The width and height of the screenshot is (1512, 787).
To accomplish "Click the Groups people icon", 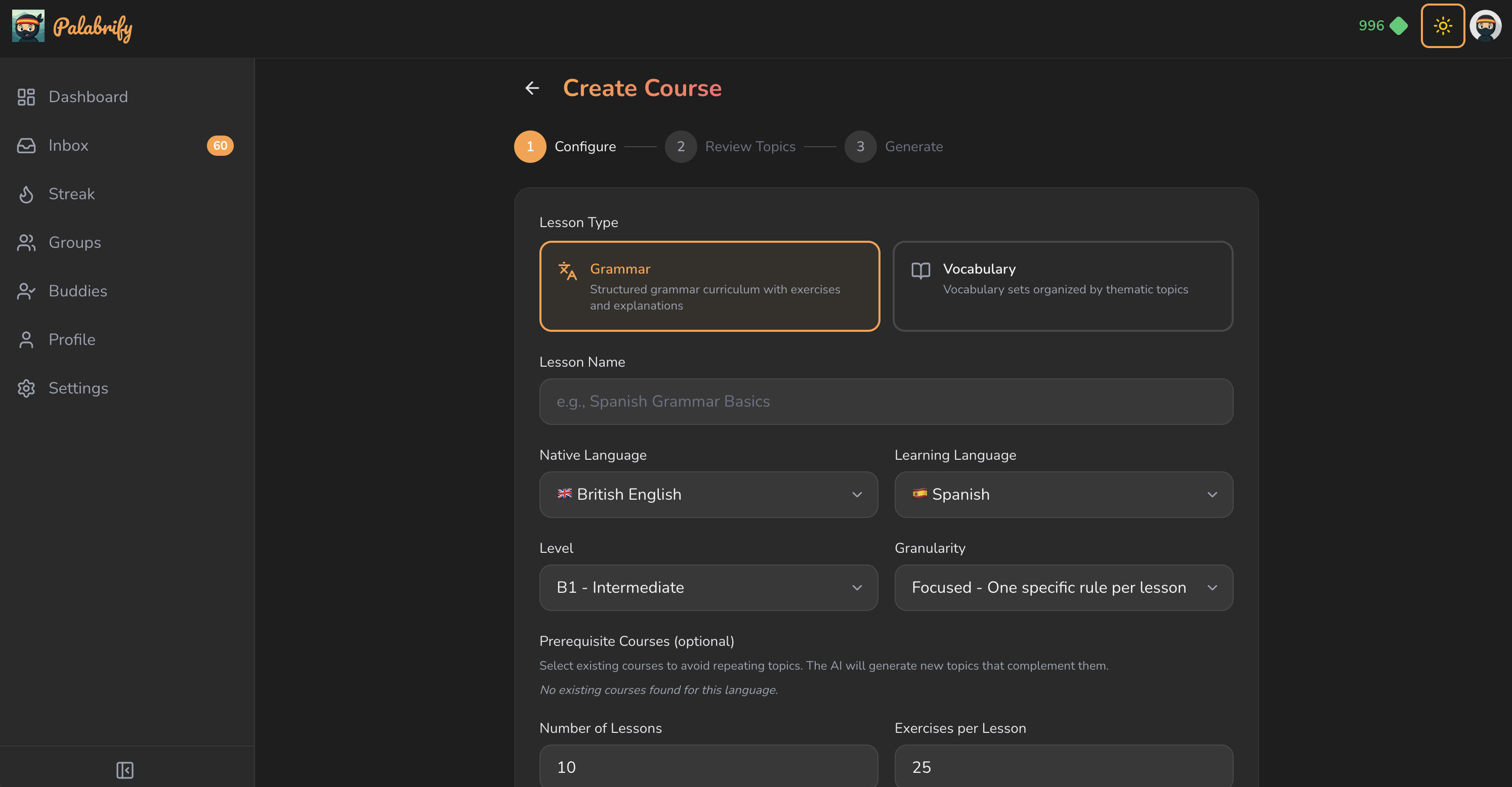I will (x=26, y=242).
